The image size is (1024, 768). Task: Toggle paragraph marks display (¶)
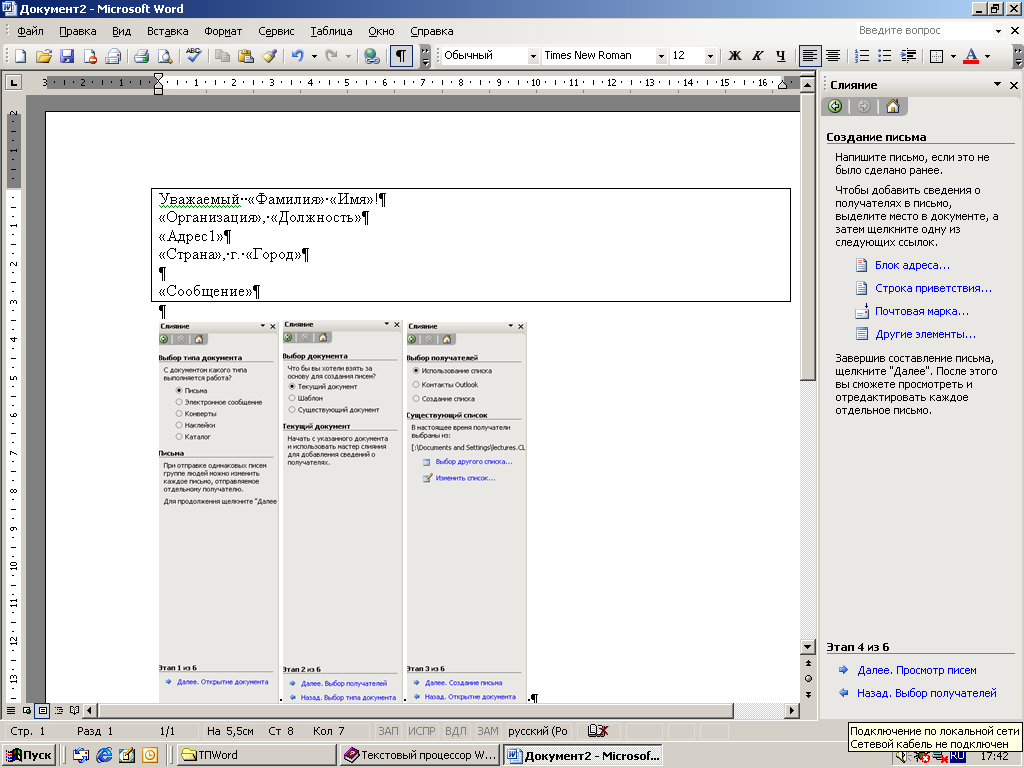tap(401, 56)
